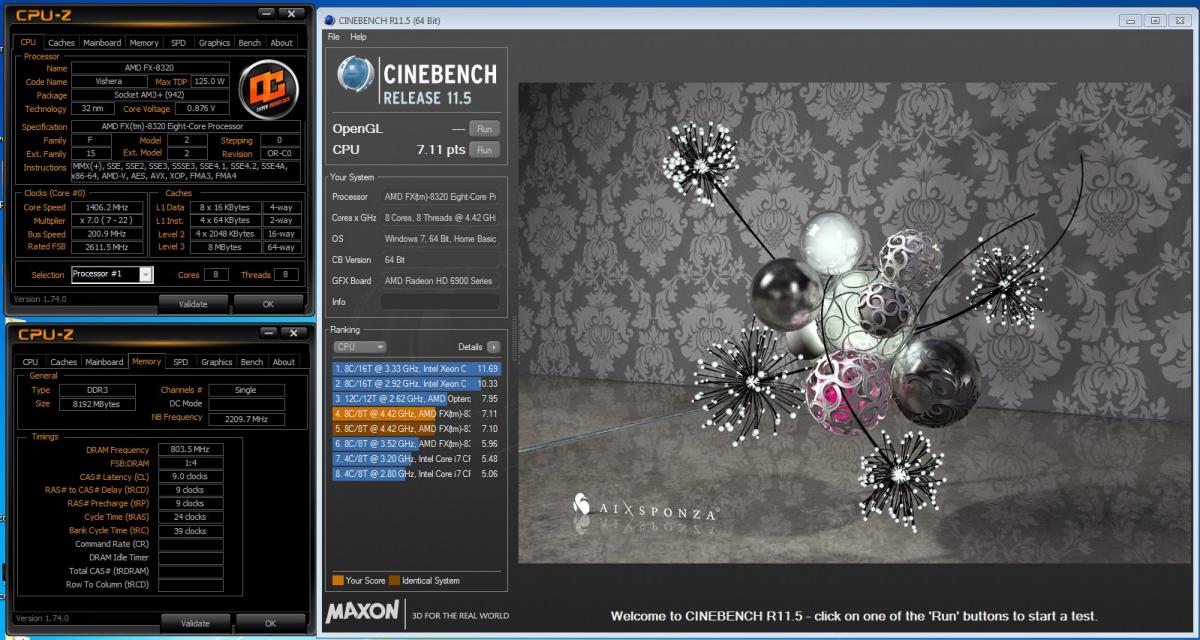Close the top CPU-Z window
The width and height of the screenshot is (1200, 640).
pyautogui.click(x=291, y=14)
